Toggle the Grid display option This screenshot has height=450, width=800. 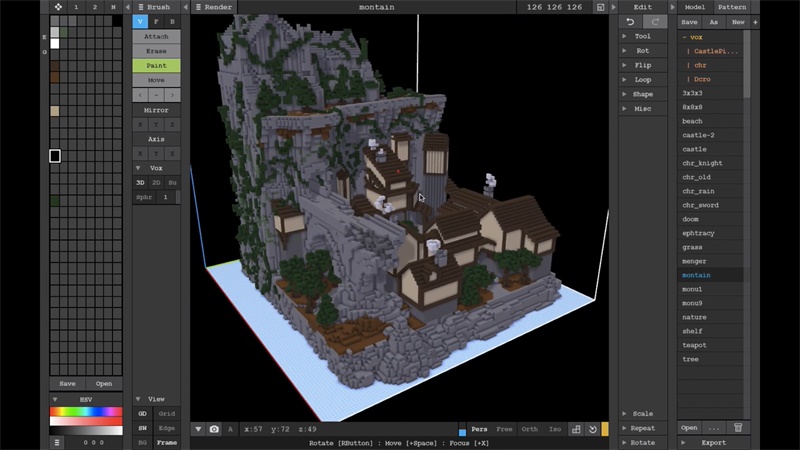pyautogui.click(x=167, y=413)
